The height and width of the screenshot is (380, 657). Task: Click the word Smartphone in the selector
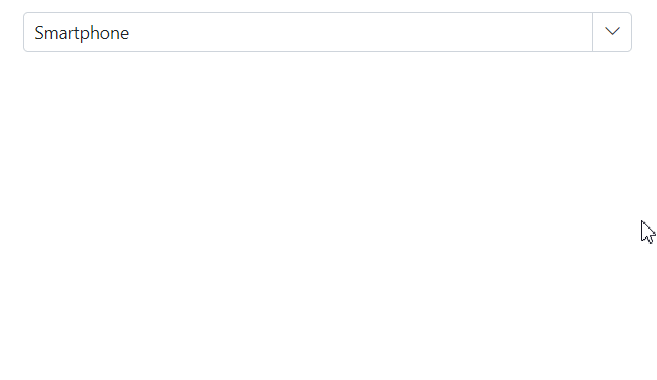tap(82, 33)
